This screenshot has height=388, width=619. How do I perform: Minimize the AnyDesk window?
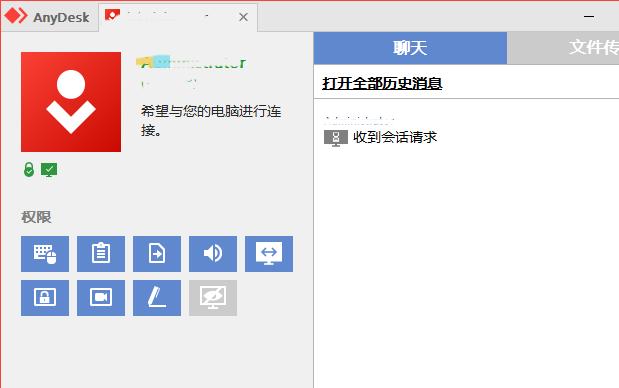coord(589,17)
